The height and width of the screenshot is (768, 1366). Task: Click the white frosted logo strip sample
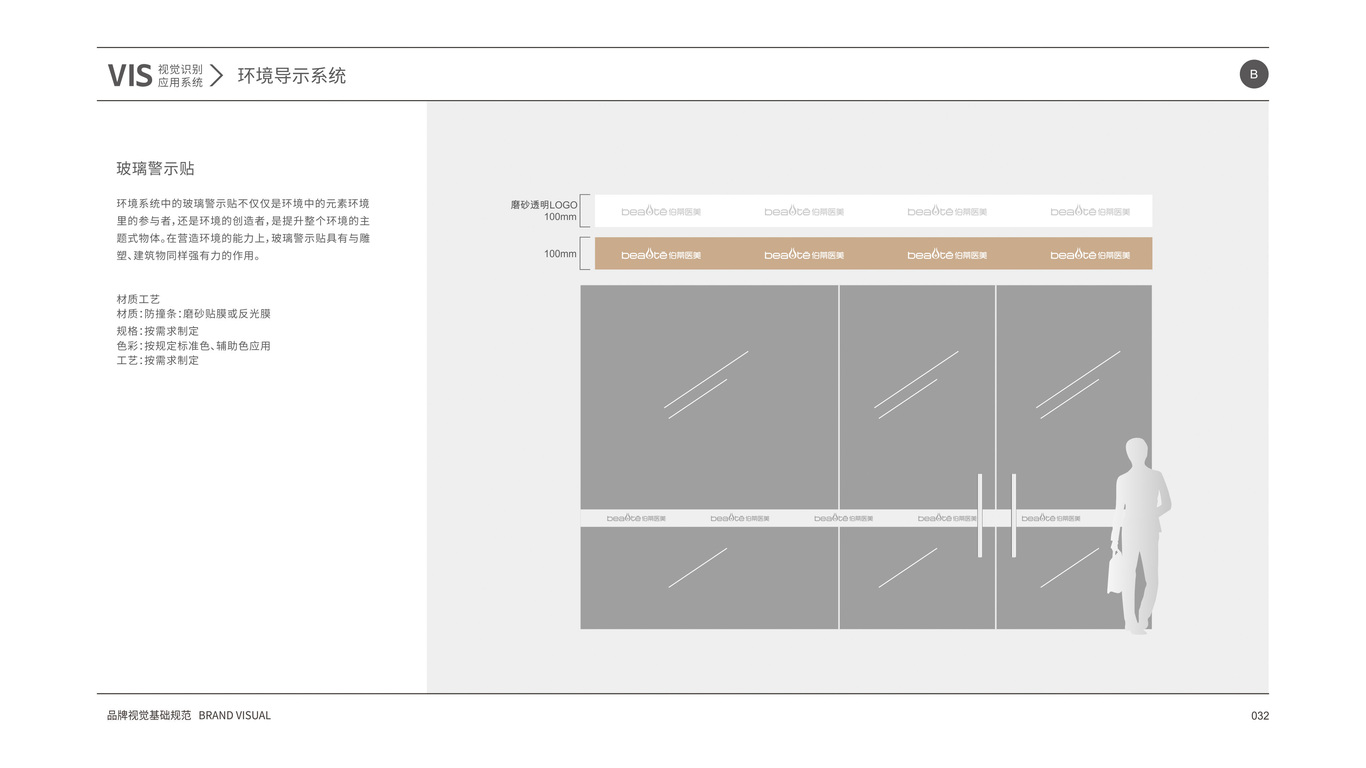[x=873, y=211]
